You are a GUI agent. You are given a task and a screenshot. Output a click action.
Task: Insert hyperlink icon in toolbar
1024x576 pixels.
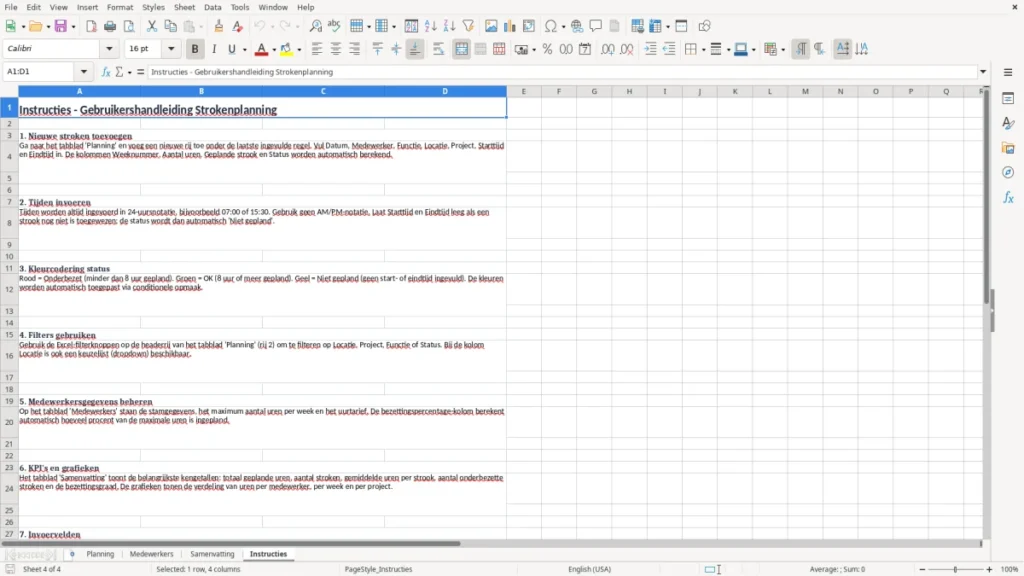pyautogui.click(x=577, y=26)
